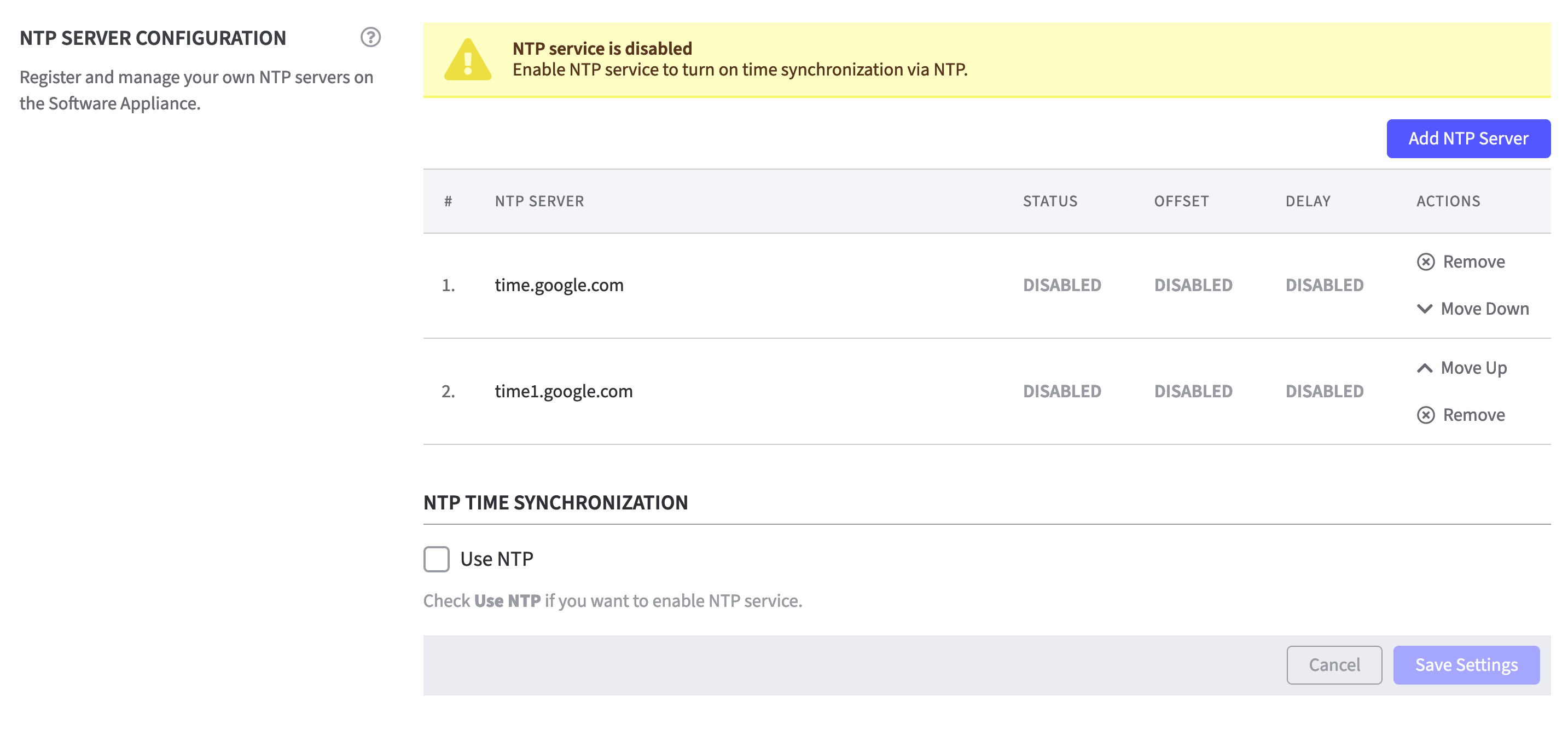Click the Move Down chevron for time.google.com

[x=1424, y=309]
